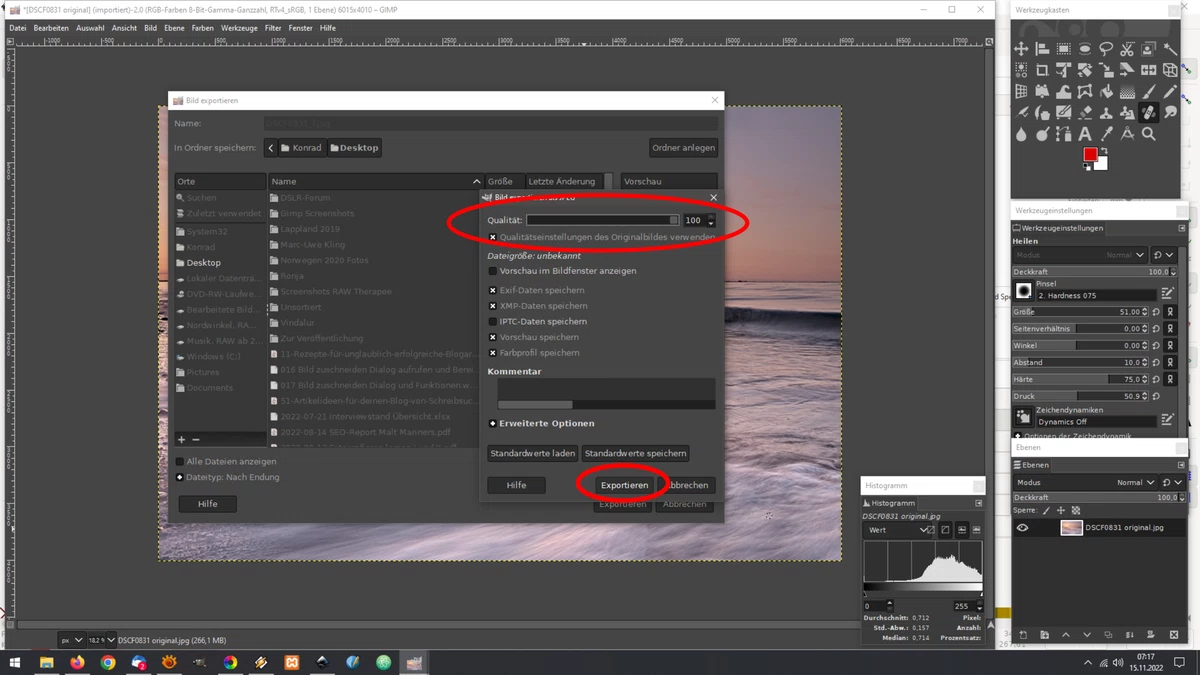This screenshot has width=1200, height=675.
Task: Swap foreground and background colors
Action: point(1104,151)
